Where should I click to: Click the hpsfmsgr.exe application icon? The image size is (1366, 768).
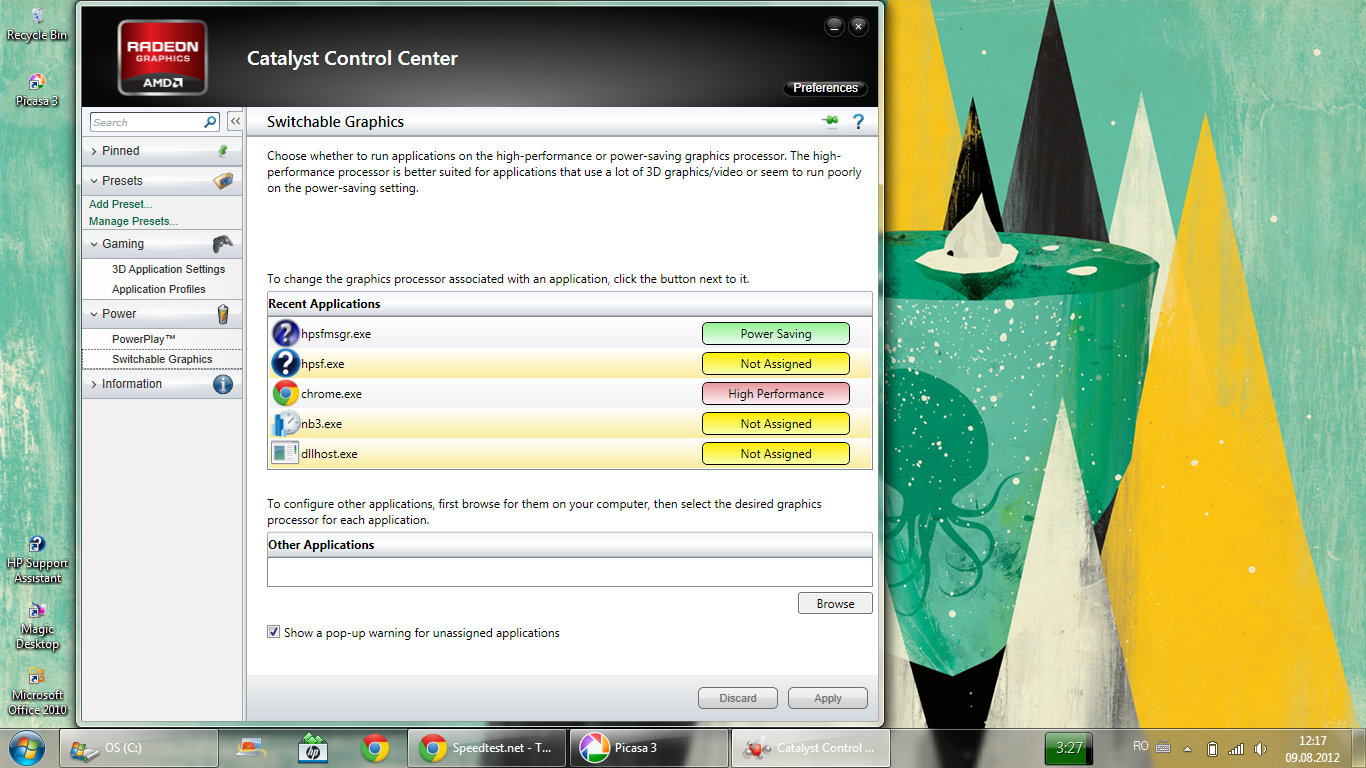pyautogui.click(x=285, y=334)
